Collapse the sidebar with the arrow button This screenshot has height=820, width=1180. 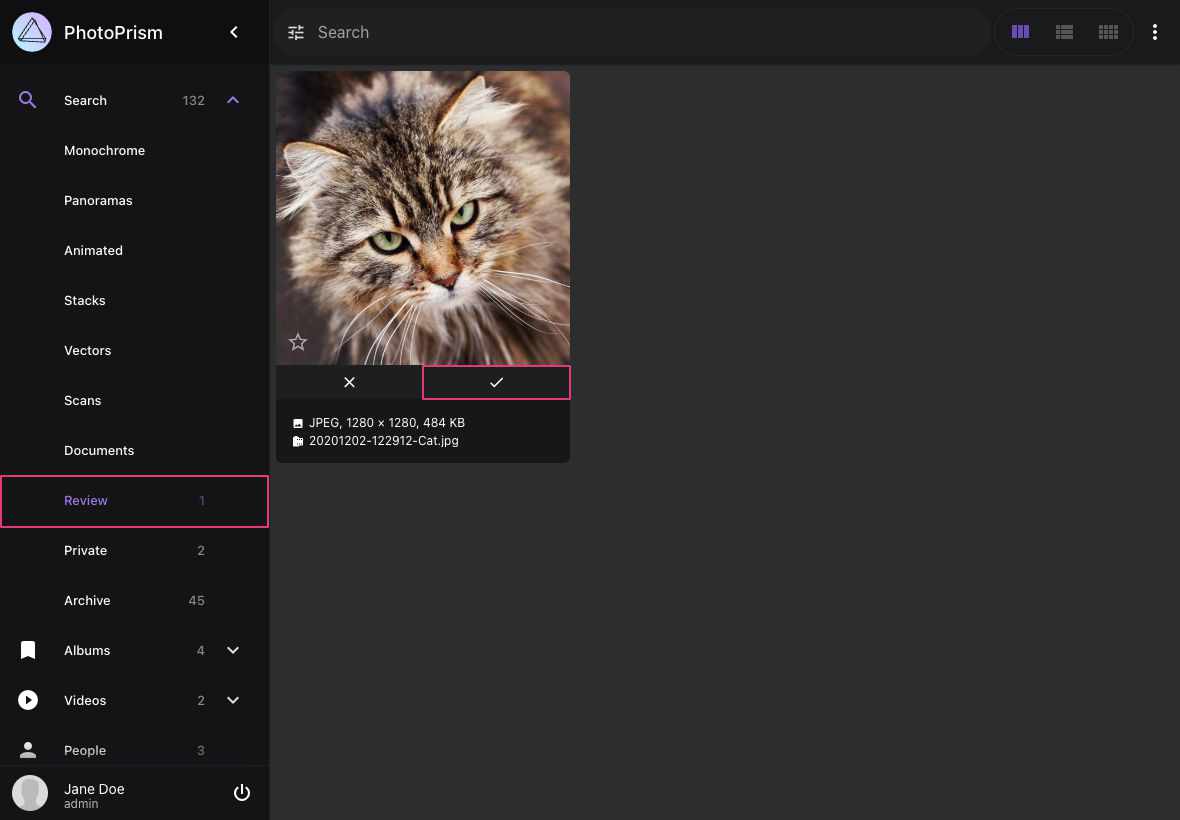233,32
